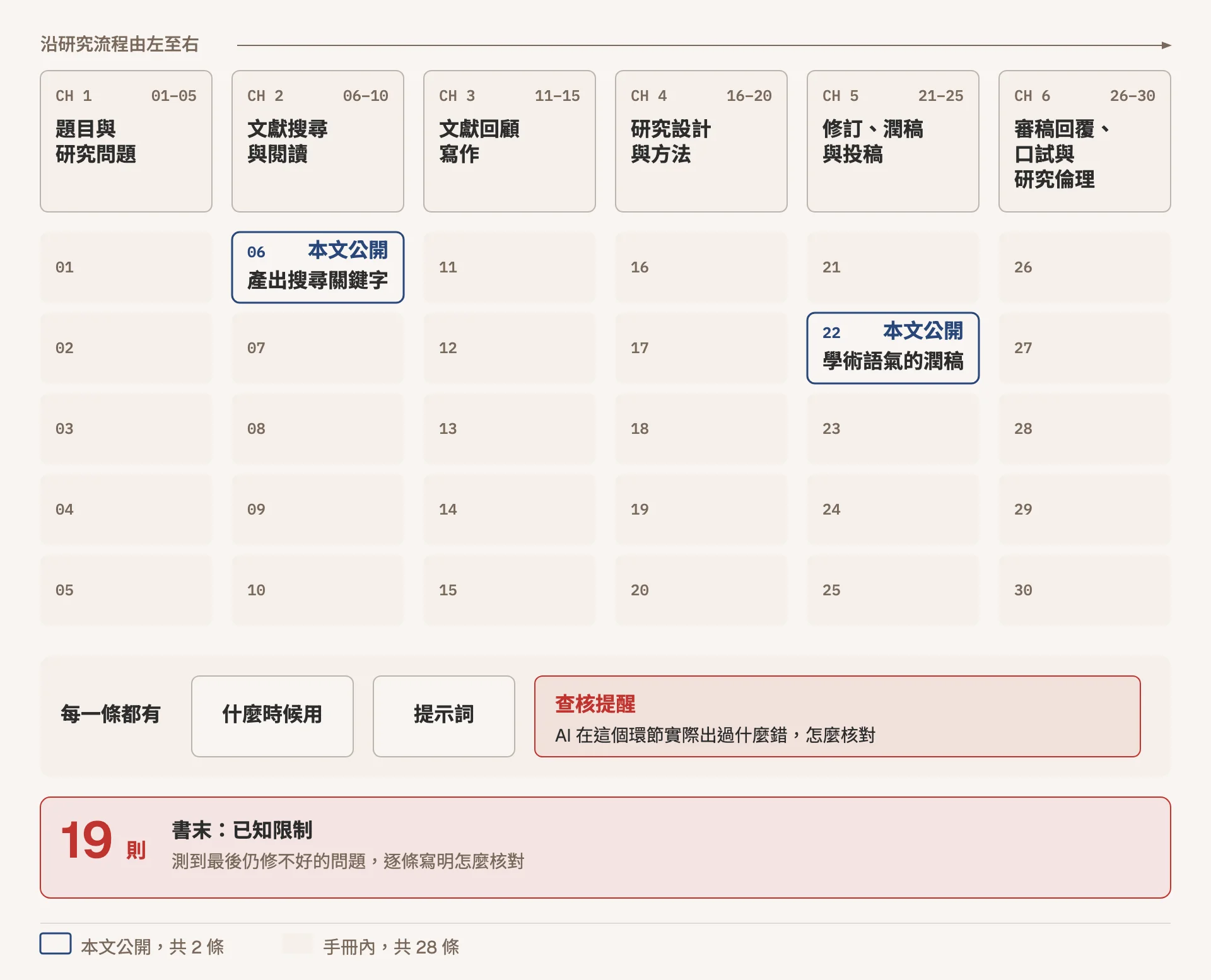Select locked entry 01
The image size is (1211, 980).
click(x=126, y=267)
